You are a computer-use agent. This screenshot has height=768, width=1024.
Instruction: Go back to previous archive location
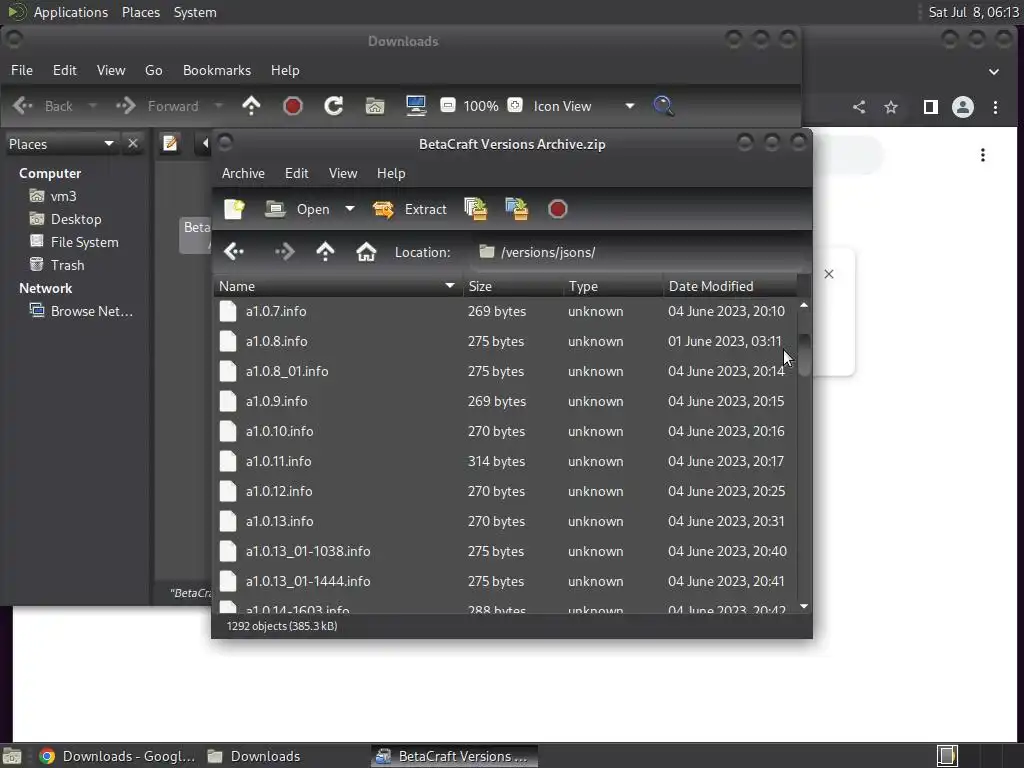pos(234,252)
